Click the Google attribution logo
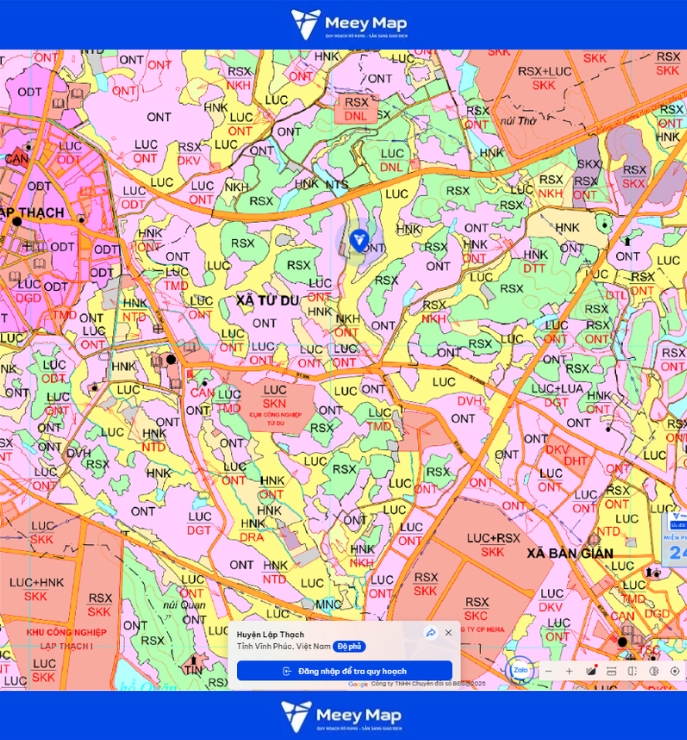Screen dimensions: 687x740 [x=358, y=684]
